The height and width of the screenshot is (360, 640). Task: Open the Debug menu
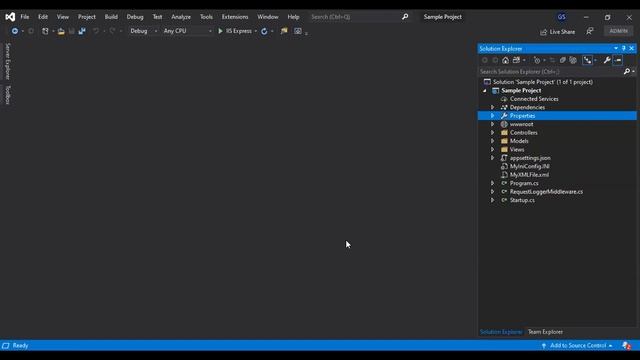[135, 17]
